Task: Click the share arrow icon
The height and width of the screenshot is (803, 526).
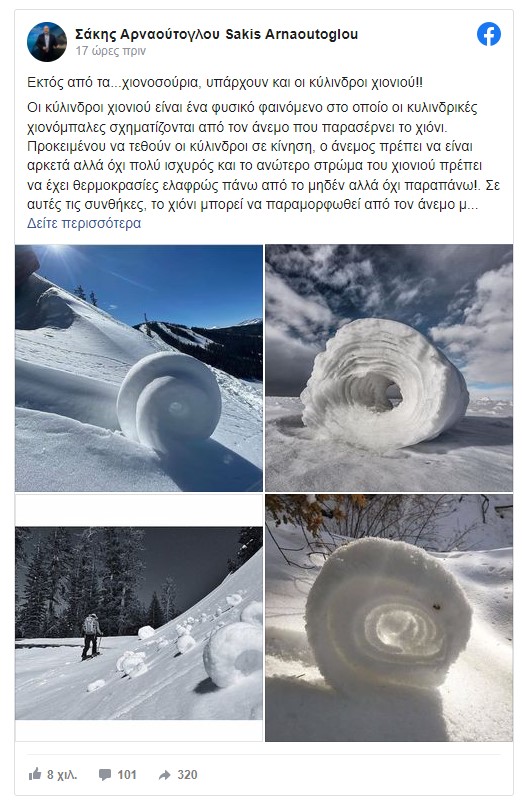Action: click(164, 774)
